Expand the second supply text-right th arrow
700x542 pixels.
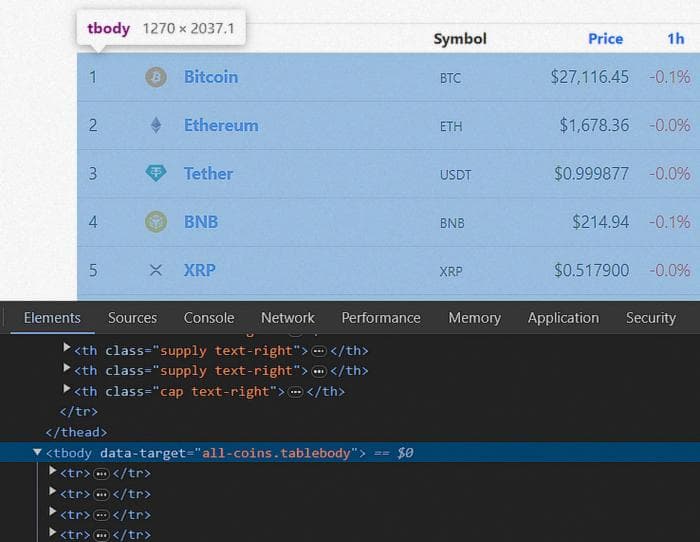coord(67,368)
